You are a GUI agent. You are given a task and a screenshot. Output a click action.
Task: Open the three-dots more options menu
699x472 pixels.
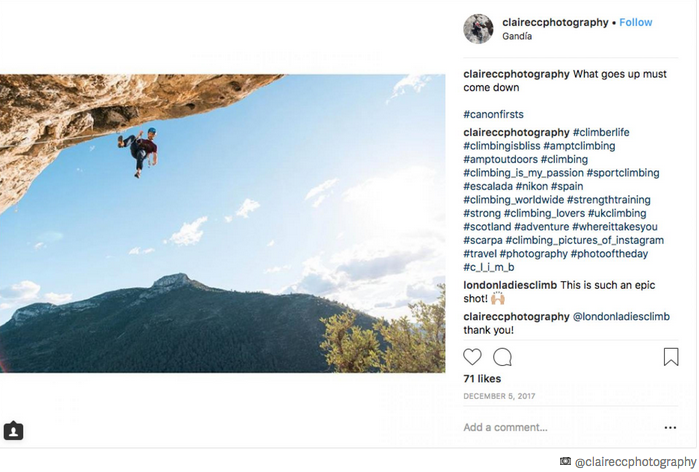click(670, 428)
